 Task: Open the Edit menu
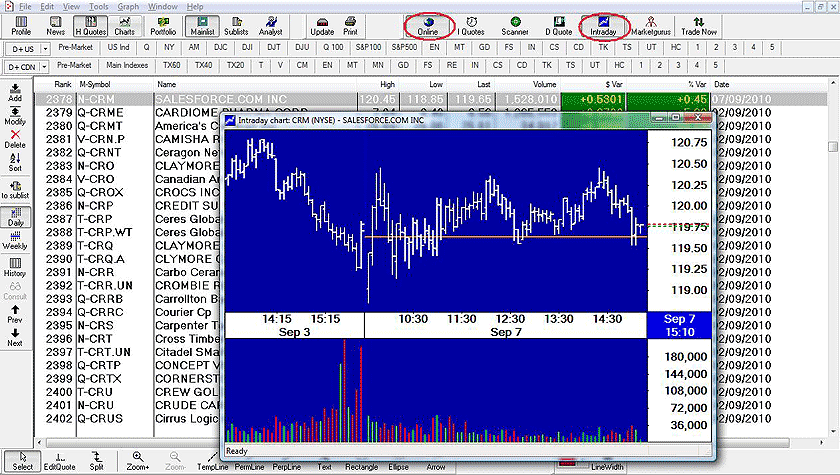pos(47,6)
